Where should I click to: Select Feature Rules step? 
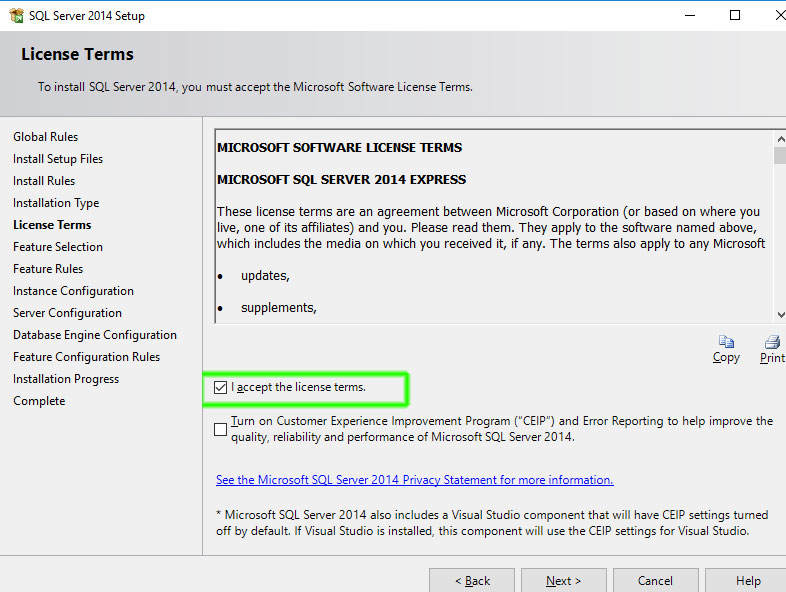(x=48, y=269)
